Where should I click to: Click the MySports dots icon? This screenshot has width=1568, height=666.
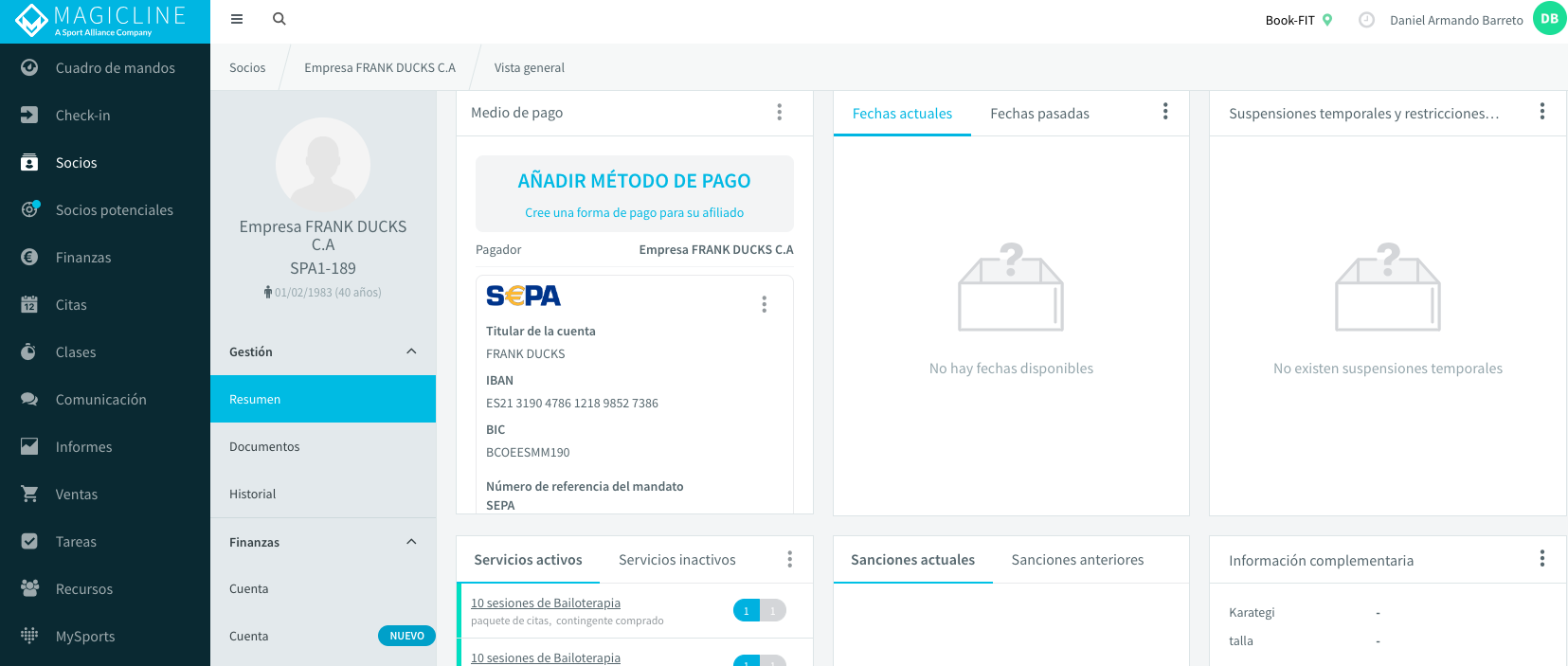click(x=29, y=636)
